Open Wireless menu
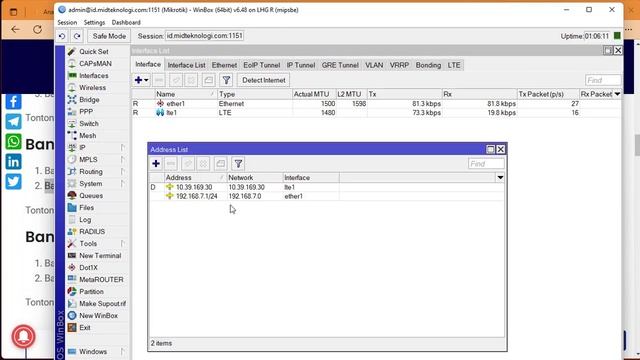This screenshot has height=360, width=640. pos(92,88)
